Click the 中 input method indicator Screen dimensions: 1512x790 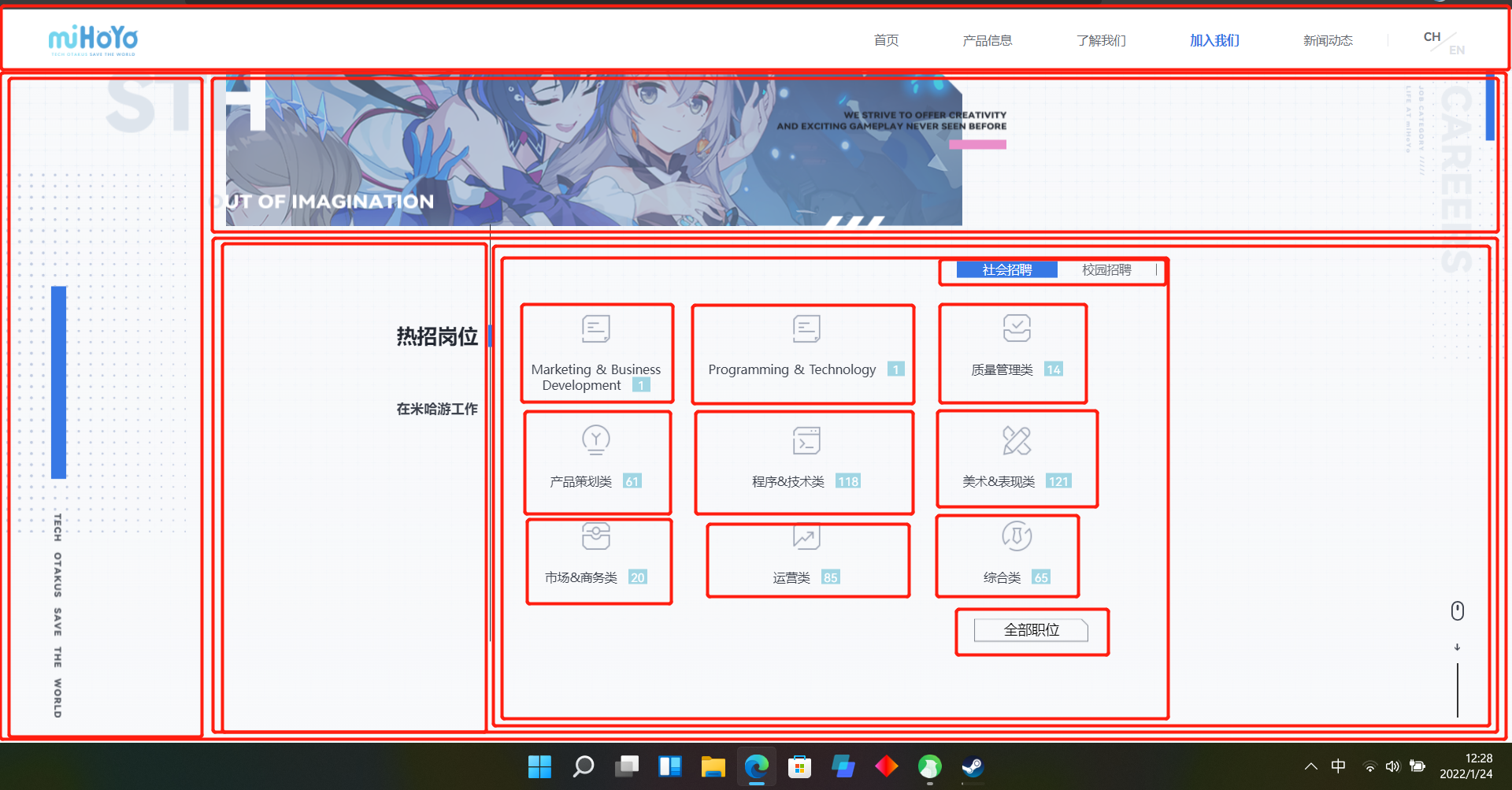(x=1338, y=766)
